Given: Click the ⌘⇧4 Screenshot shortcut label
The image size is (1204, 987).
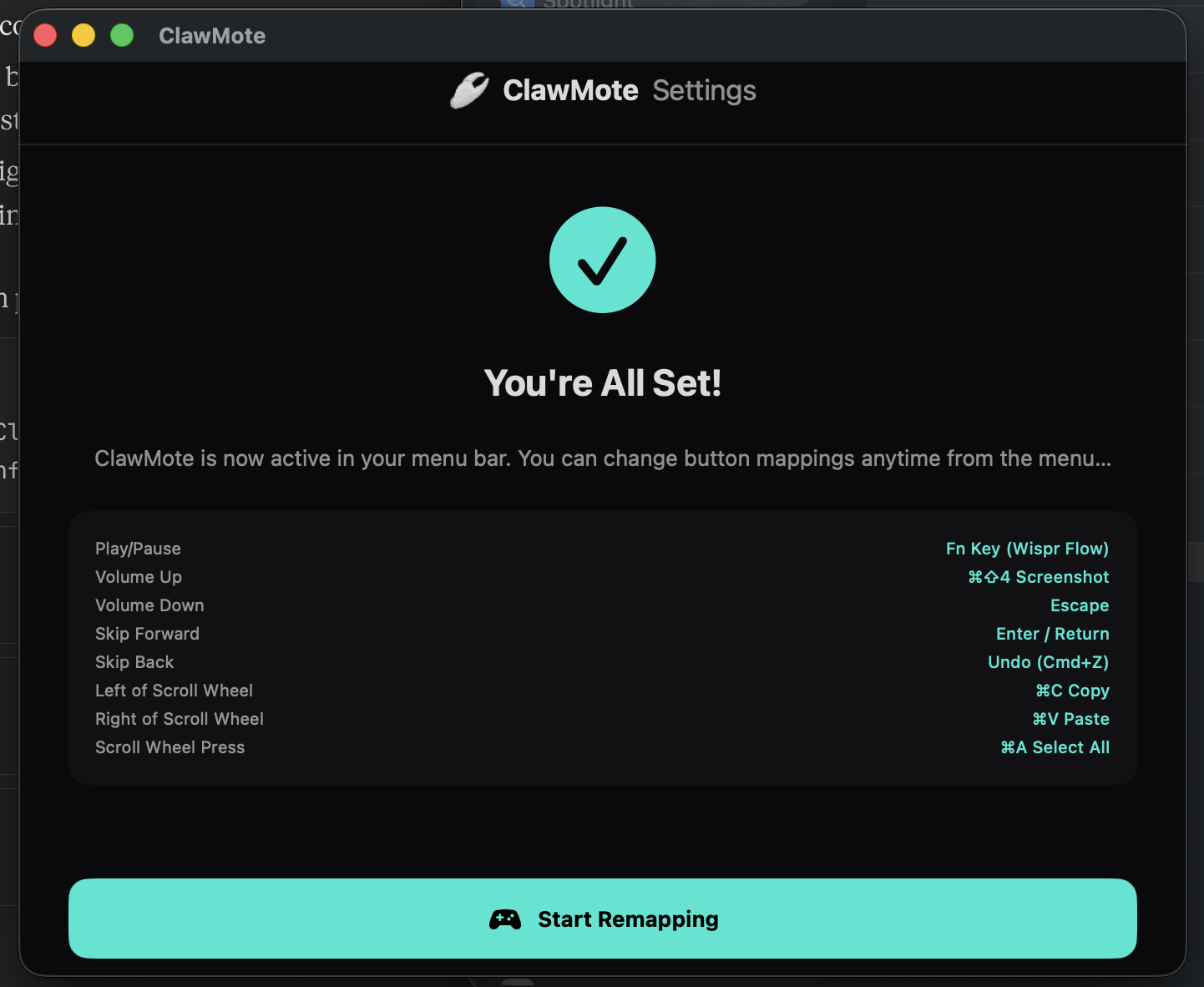Looking at the screenshot, I should pyautogui.click(x=1040, y=577).
